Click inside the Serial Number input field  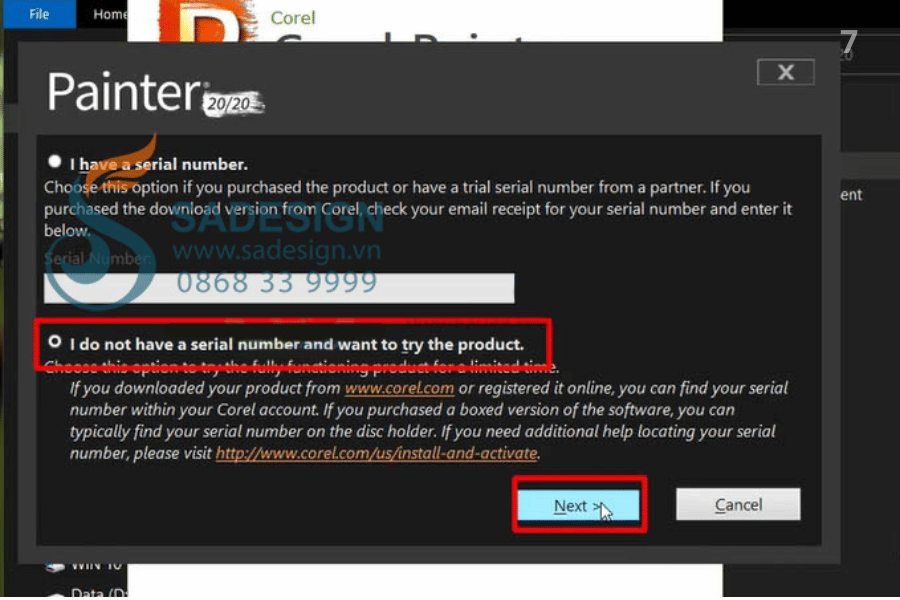[x=279, y=288]
